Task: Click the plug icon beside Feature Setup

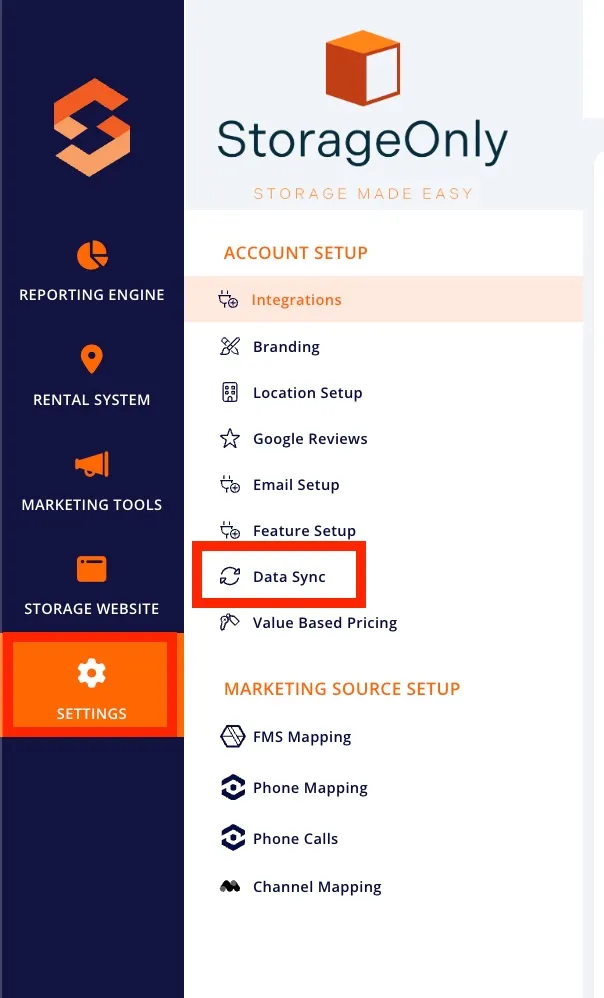Action: pos(230,530)
